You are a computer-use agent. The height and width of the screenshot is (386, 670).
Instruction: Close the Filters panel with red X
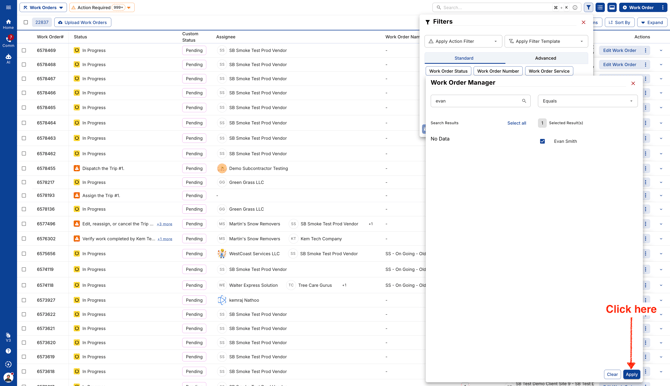583,22
